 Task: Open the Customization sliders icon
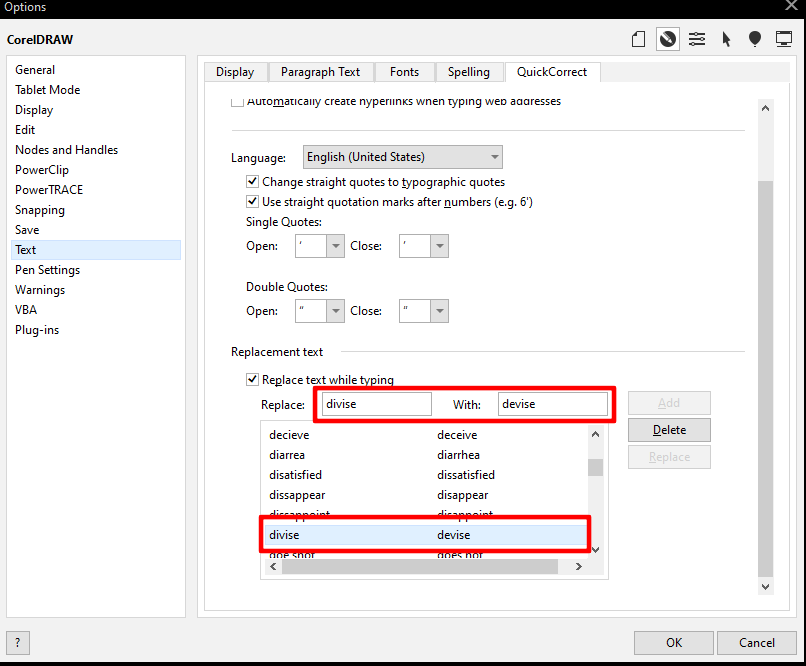tap(697, 39)
